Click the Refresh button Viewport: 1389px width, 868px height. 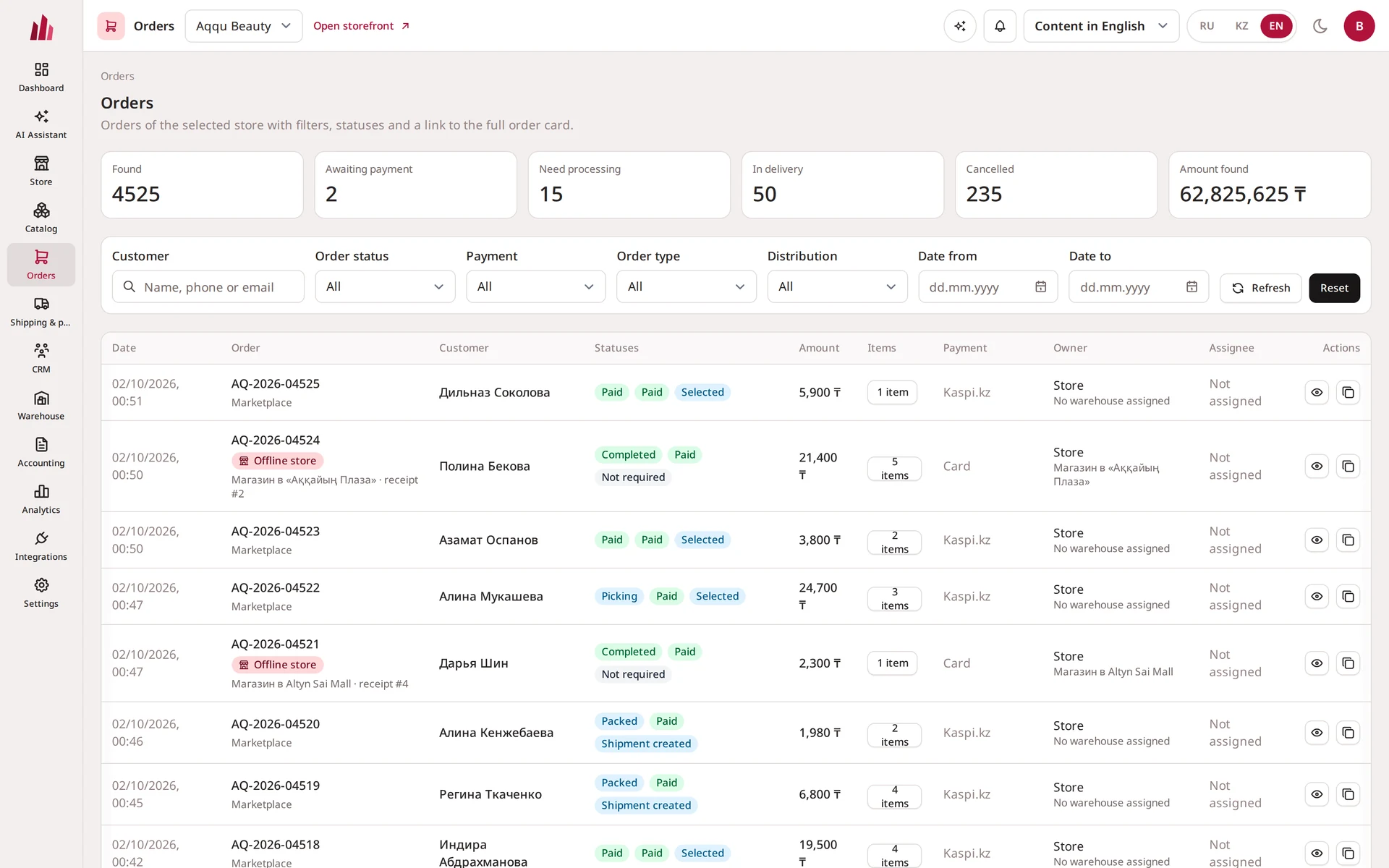click(1260, 288)
